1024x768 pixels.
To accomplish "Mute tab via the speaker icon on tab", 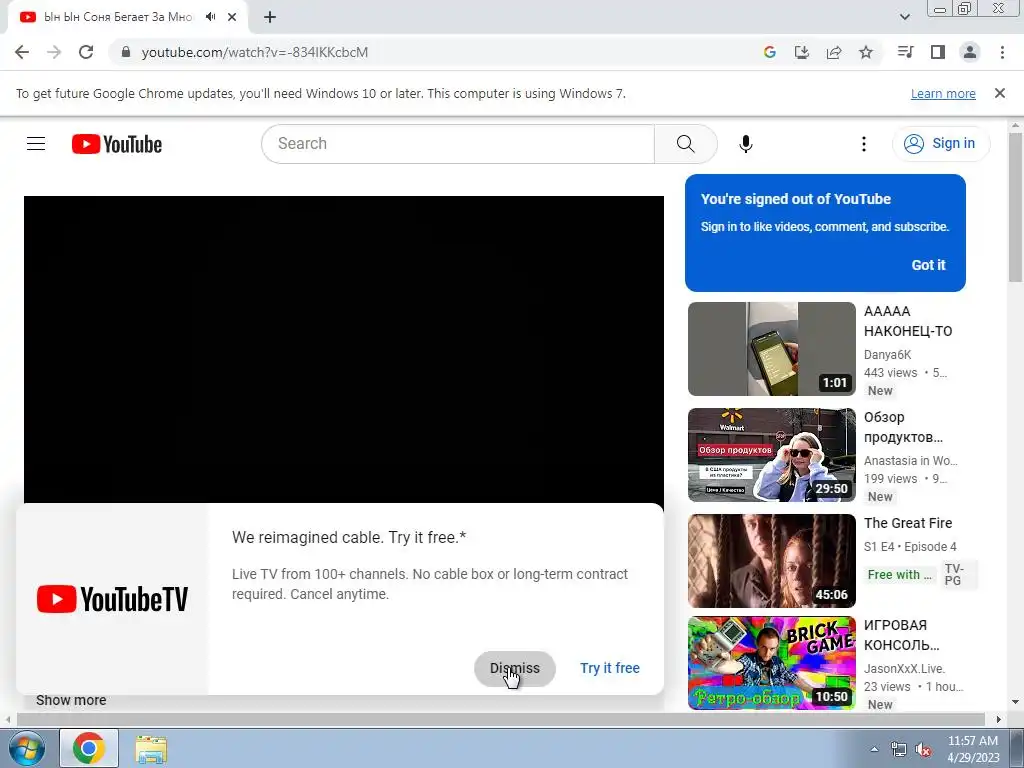I will coord(210,17).
